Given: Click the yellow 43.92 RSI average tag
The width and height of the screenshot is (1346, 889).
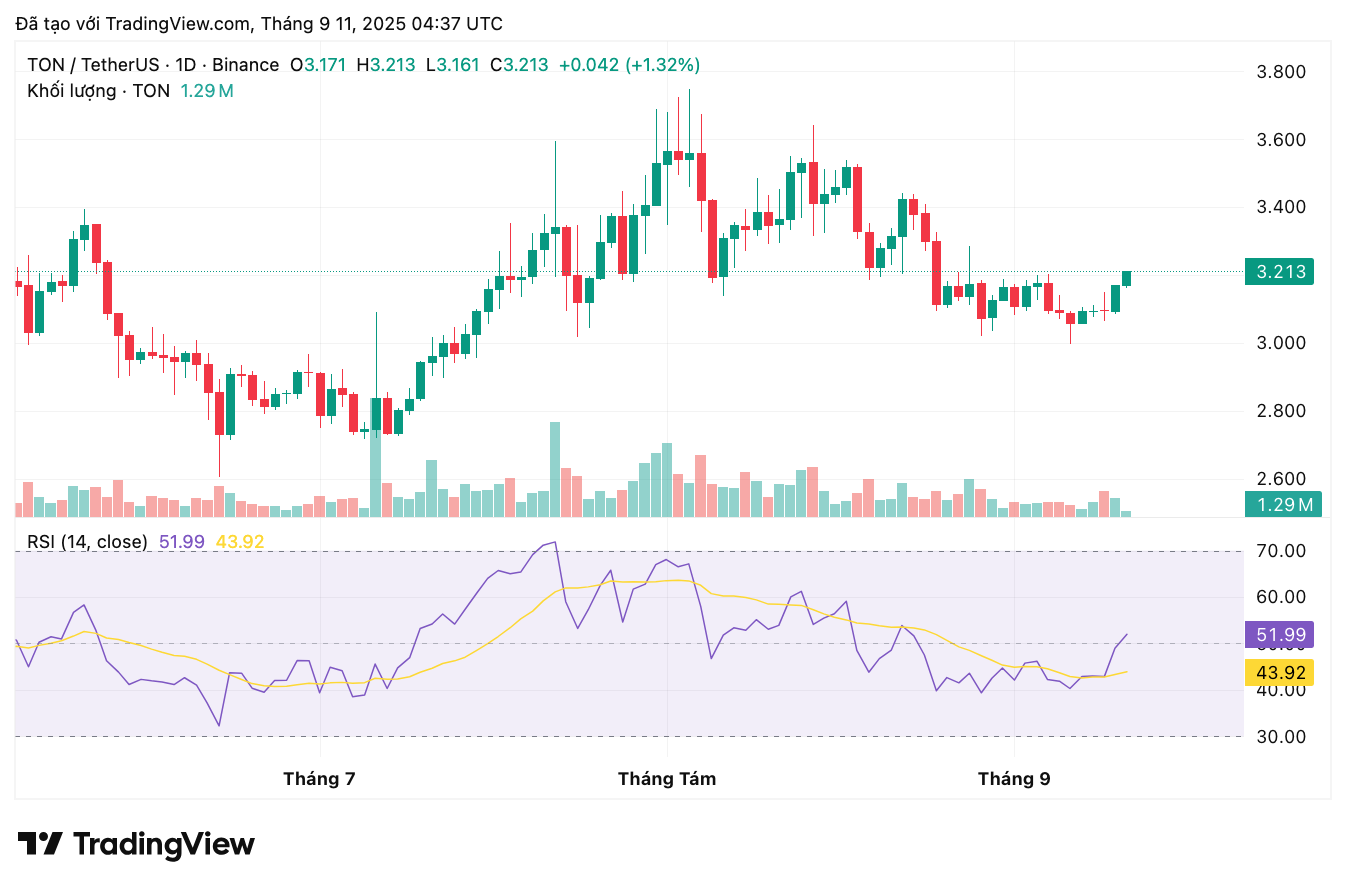Looking at the screenshot, I should tap(1282, 672).
